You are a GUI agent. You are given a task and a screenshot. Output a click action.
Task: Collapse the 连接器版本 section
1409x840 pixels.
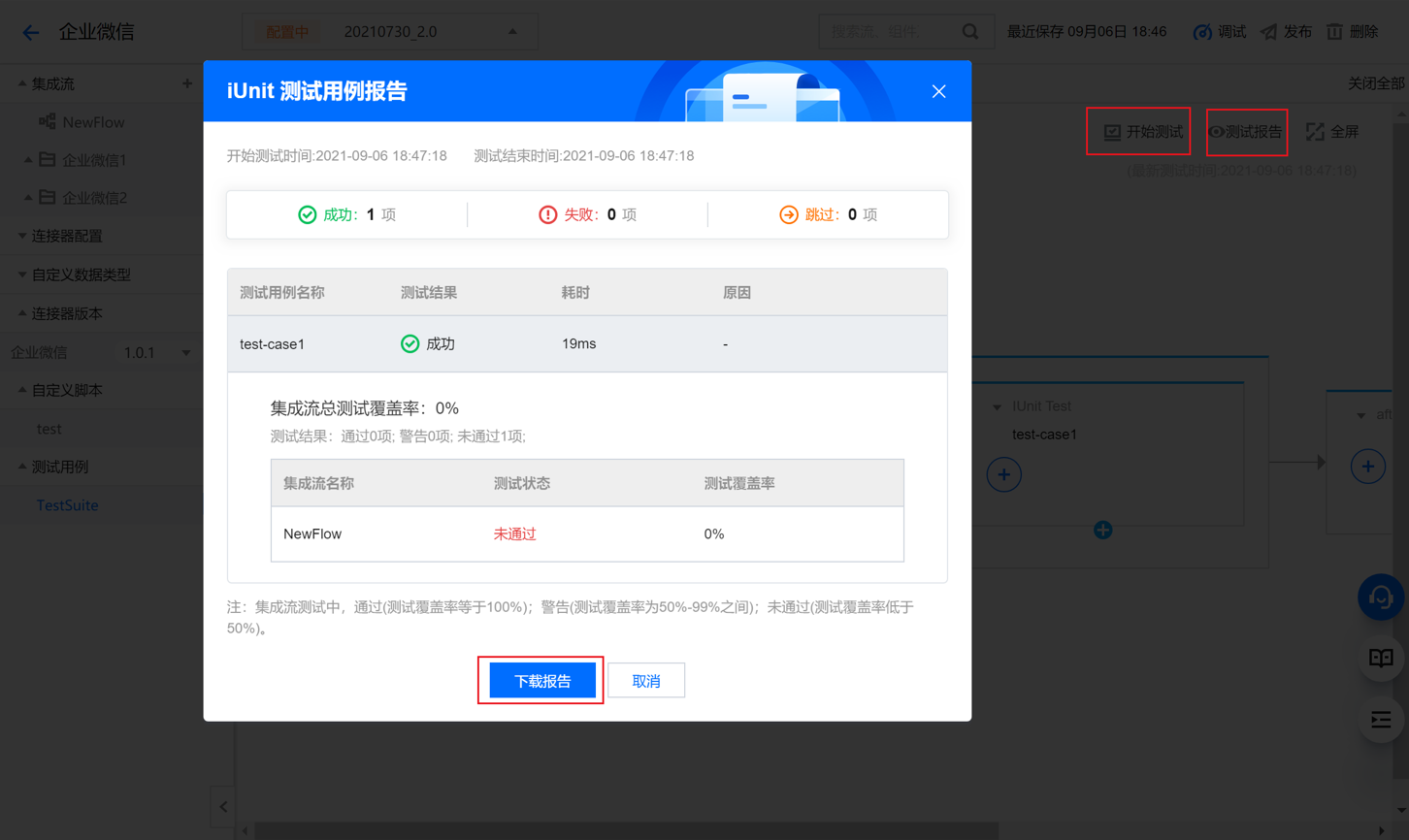click(22, 313)
